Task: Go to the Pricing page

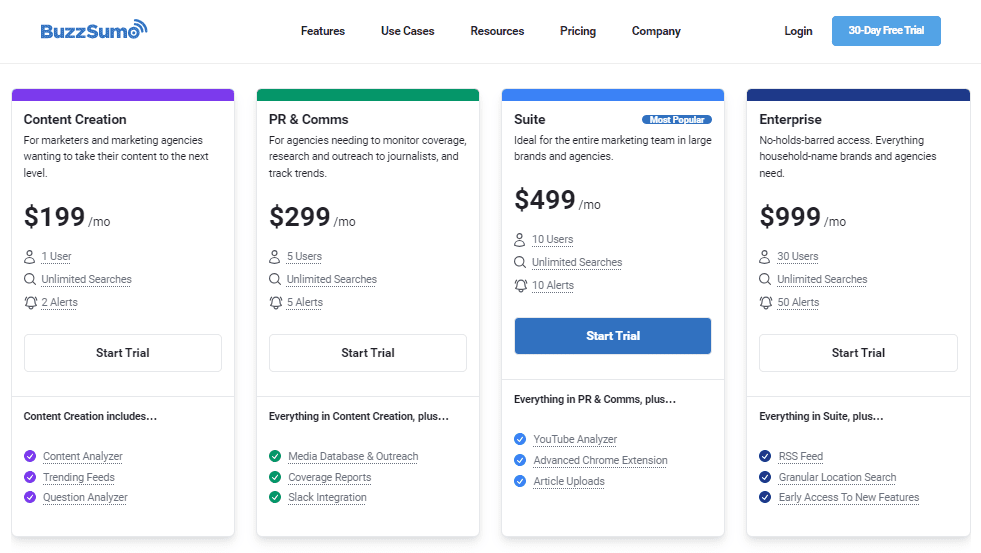Action: (x=577, y=31)
